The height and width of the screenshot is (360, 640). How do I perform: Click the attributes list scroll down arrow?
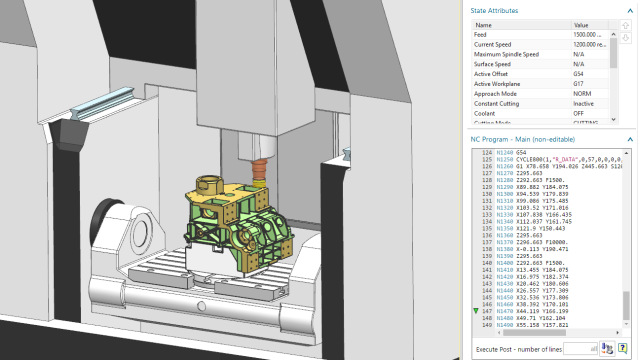(613, 120)
